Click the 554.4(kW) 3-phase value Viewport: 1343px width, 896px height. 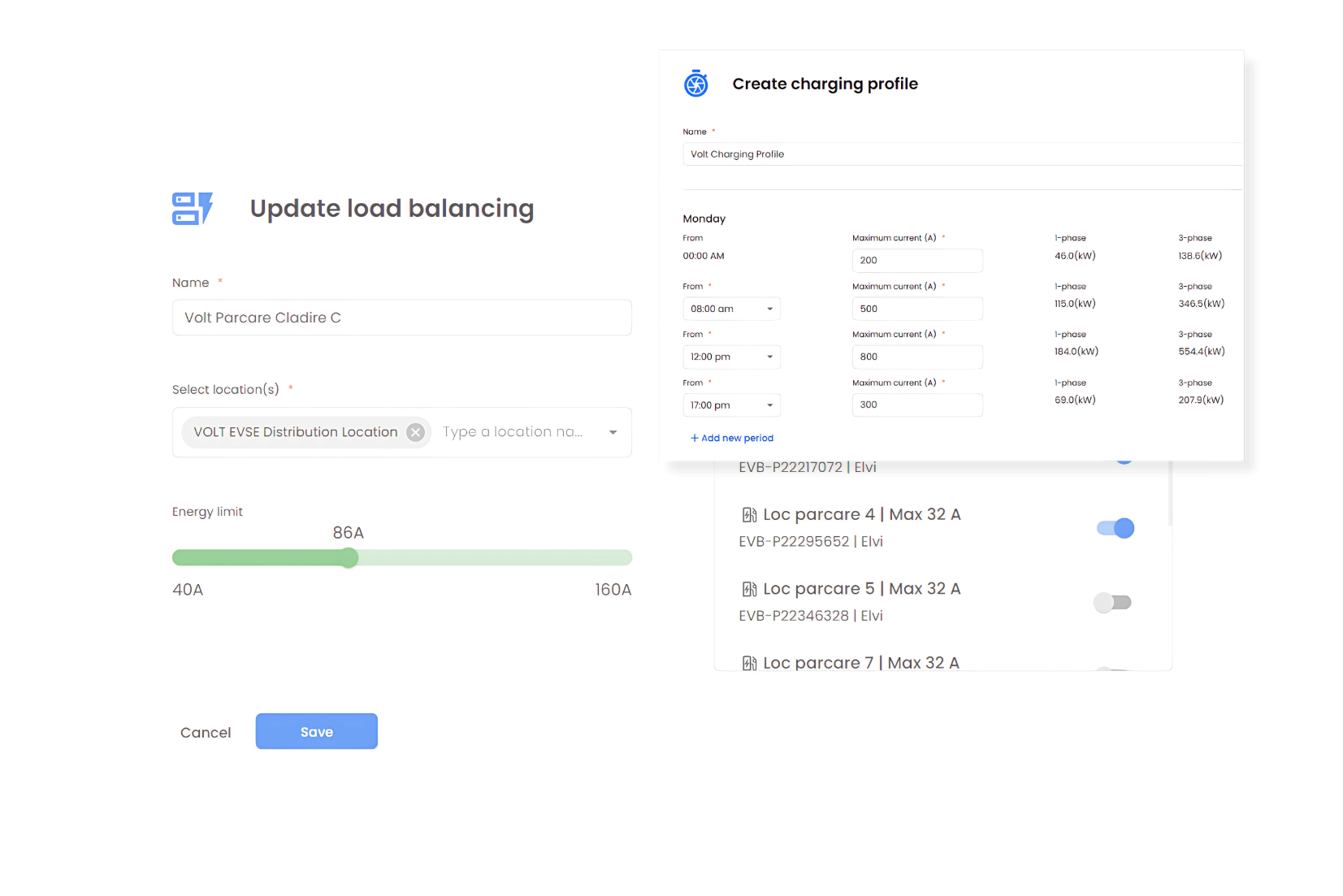(1202, 352)
